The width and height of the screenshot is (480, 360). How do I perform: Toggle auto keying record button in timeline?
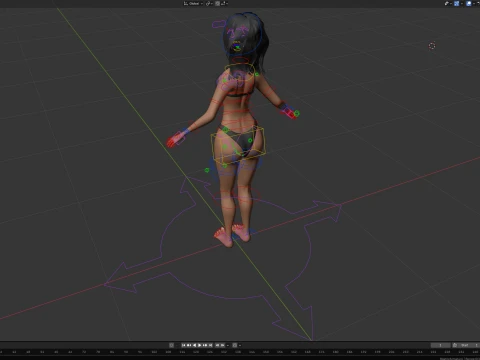pyautogui.click(x=171, y=345)
